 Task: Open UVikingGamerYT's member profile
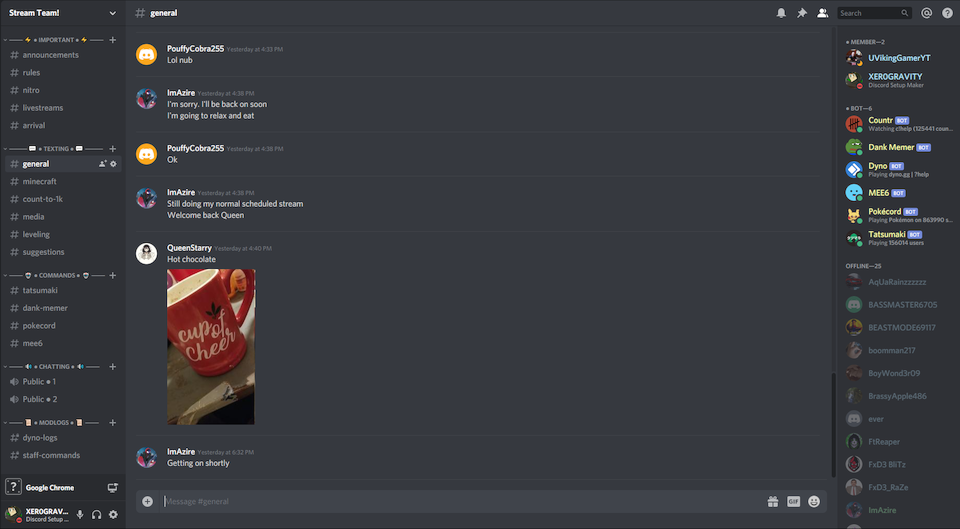[x=898, y=58]
